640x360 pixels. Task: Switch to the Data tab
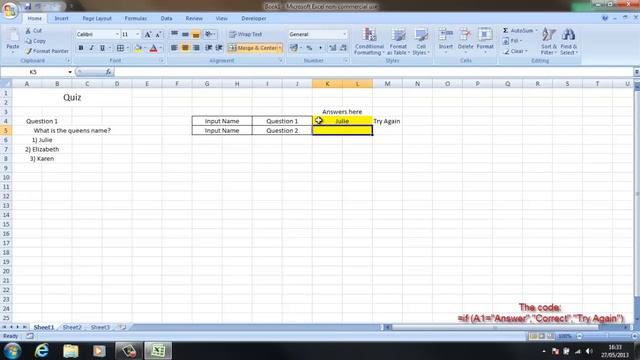(x=167, y=18)
